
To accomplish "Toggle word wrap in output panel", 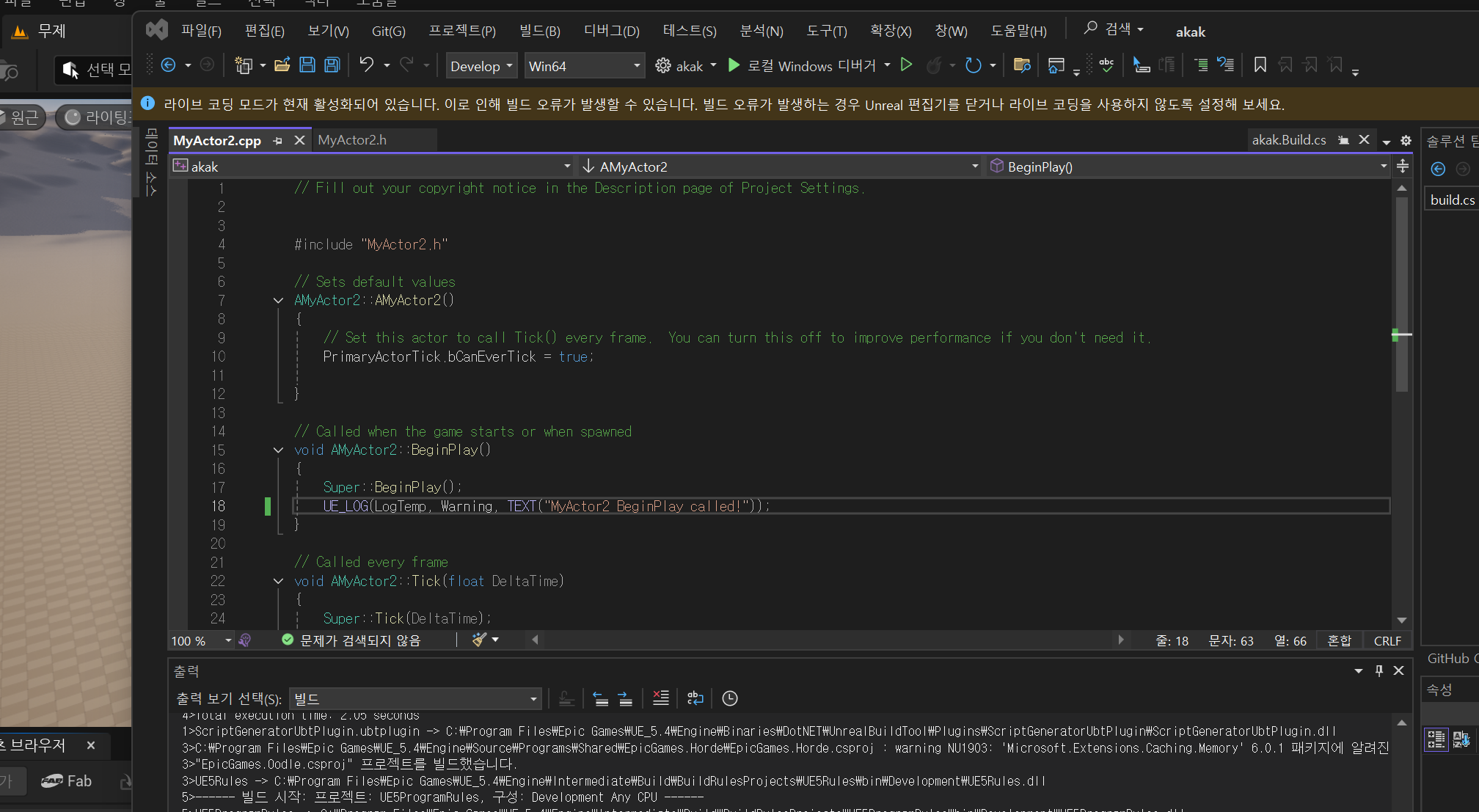I will click(x=695, y=698).
